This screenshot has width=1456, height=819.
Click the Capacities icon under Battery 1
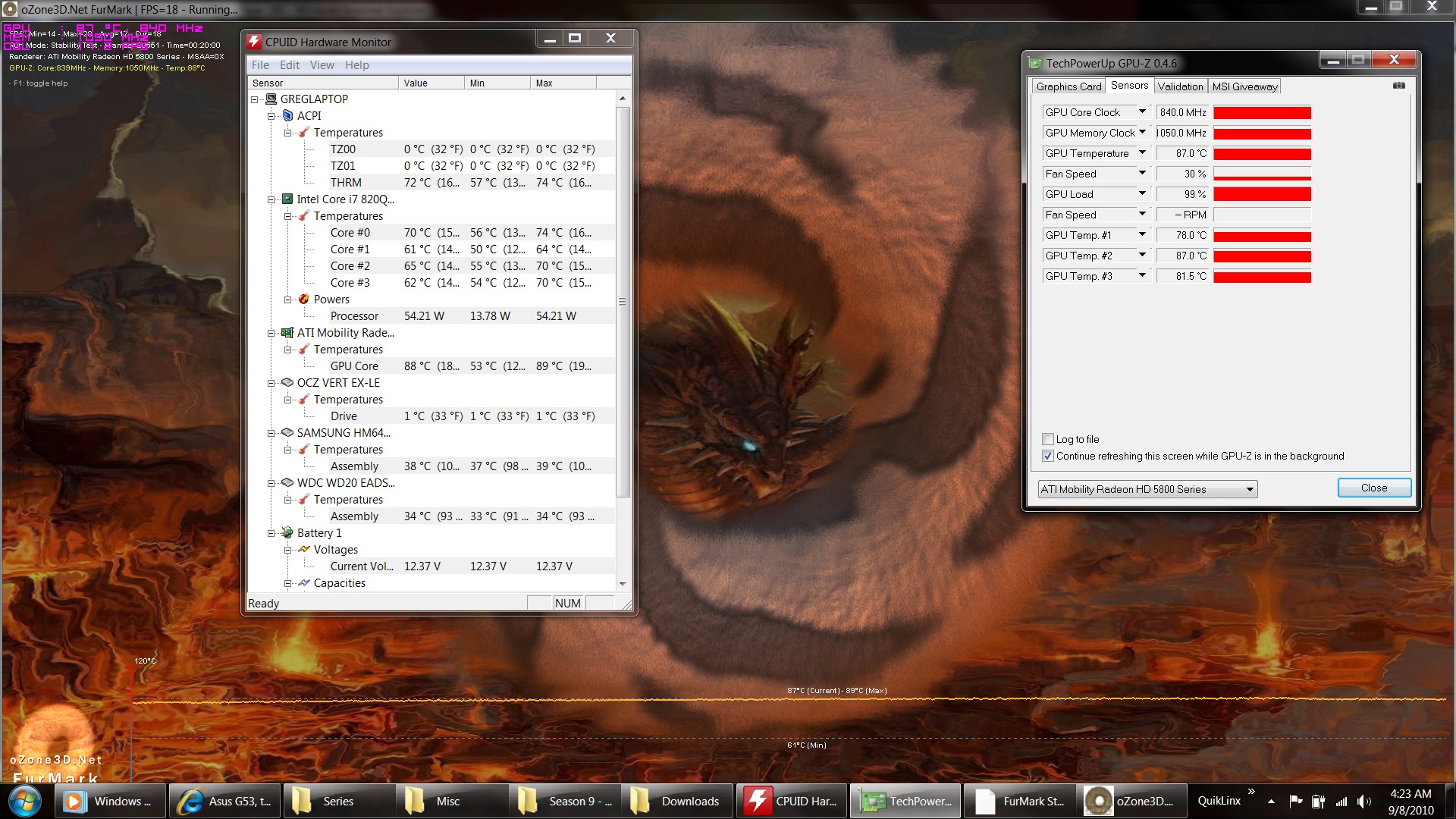pyautogui.click(x=304, y=582)
